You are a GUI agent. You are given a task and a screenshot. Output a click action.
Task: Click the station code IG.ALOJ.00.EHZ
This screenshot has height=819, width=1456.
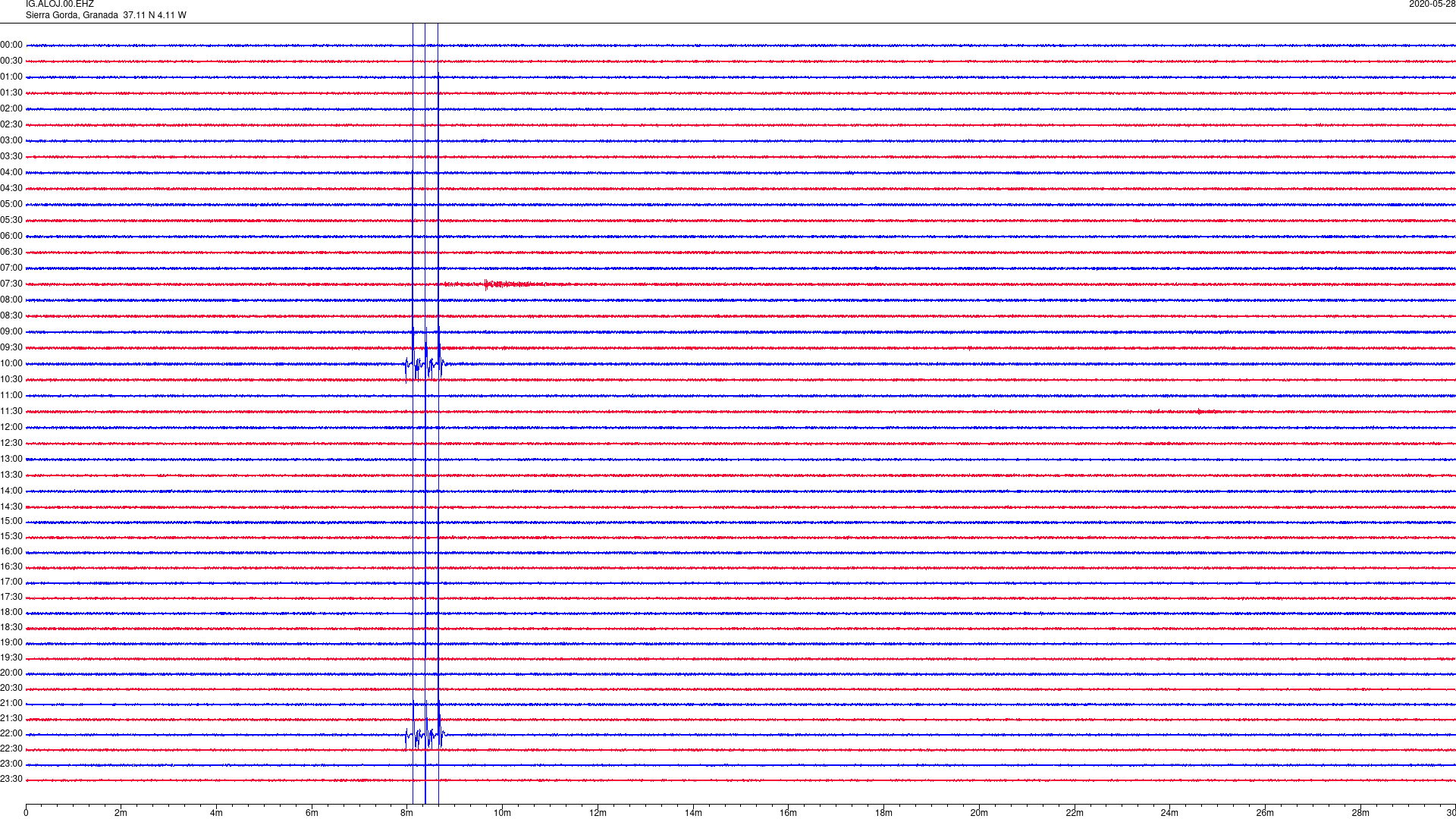[60, 5]
